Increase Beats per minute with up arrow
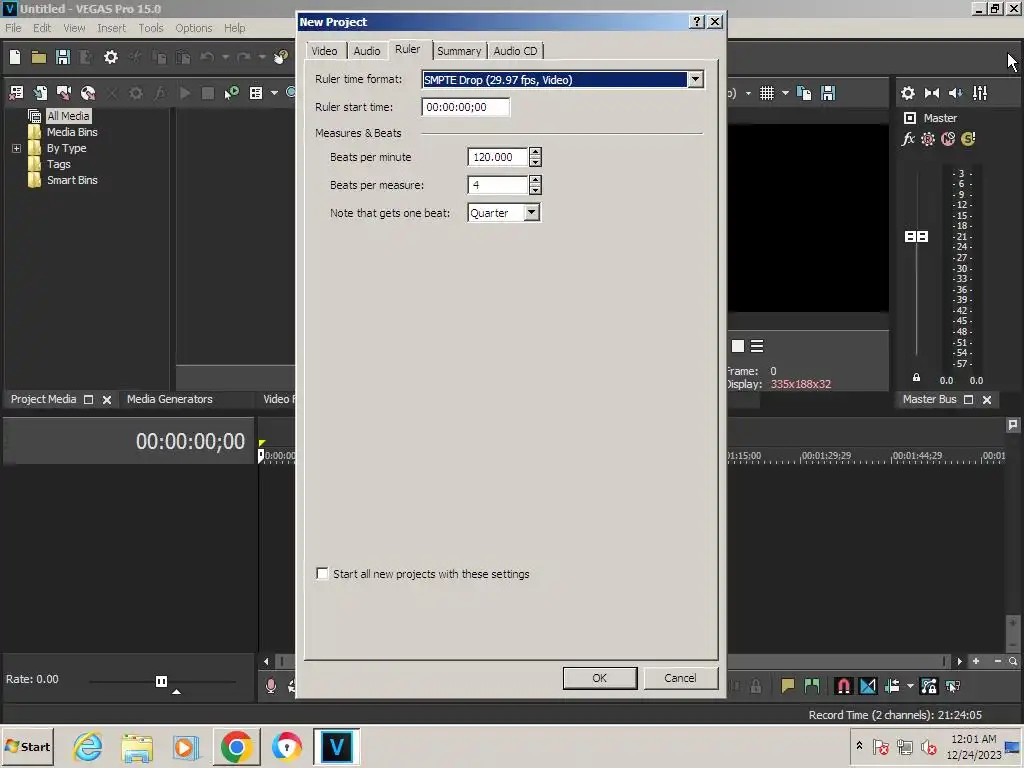 tap(535, 152)
